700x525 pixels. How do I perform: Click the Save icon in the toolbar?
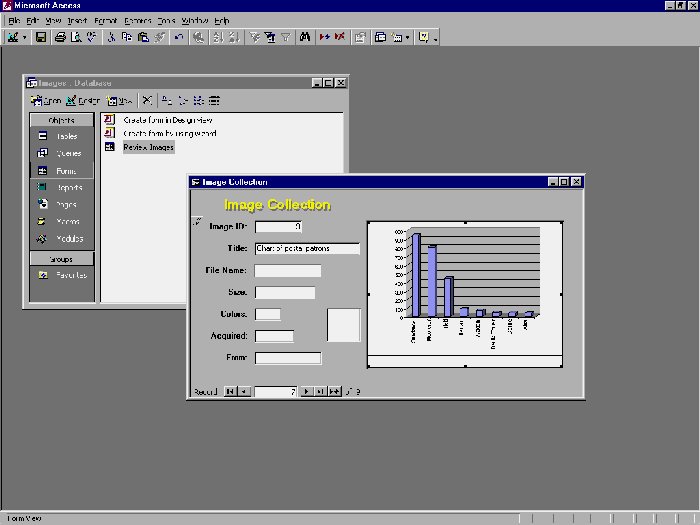click(41, 37)
